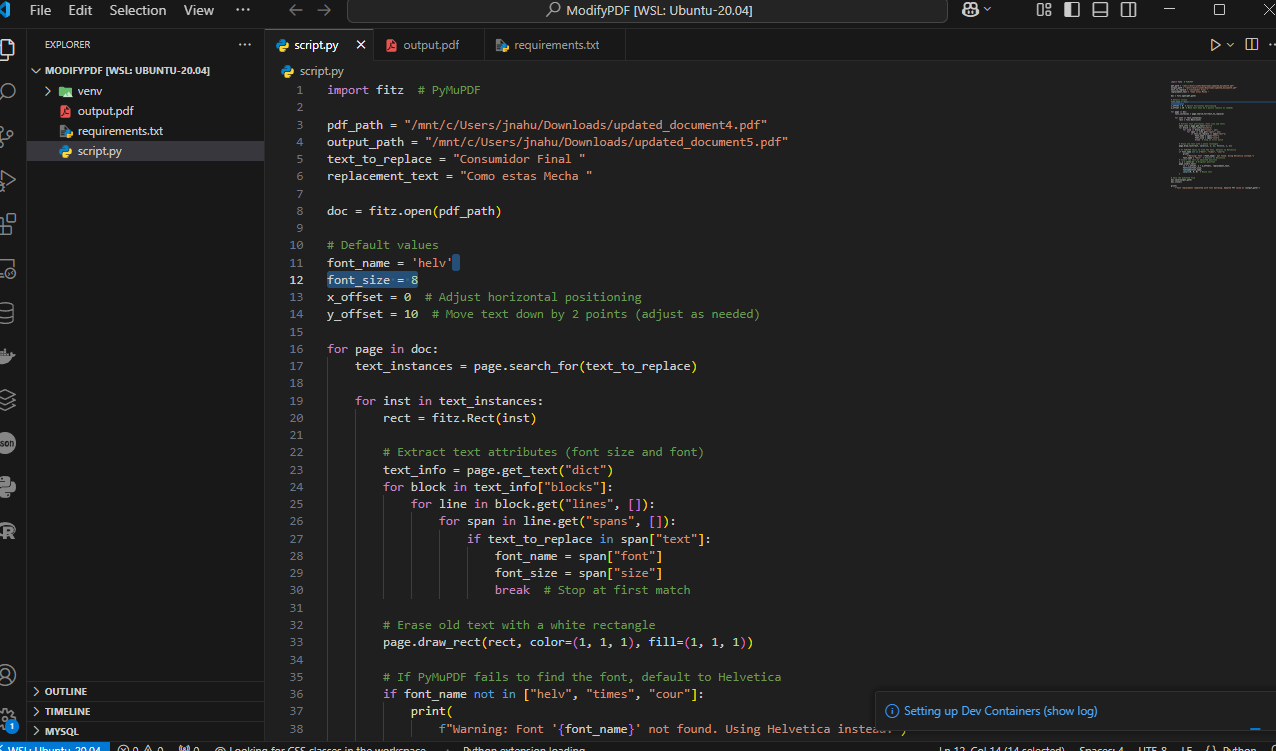Click the Copilot icon in title bar
Screen dimensions: 1276x751
[969, 10]
